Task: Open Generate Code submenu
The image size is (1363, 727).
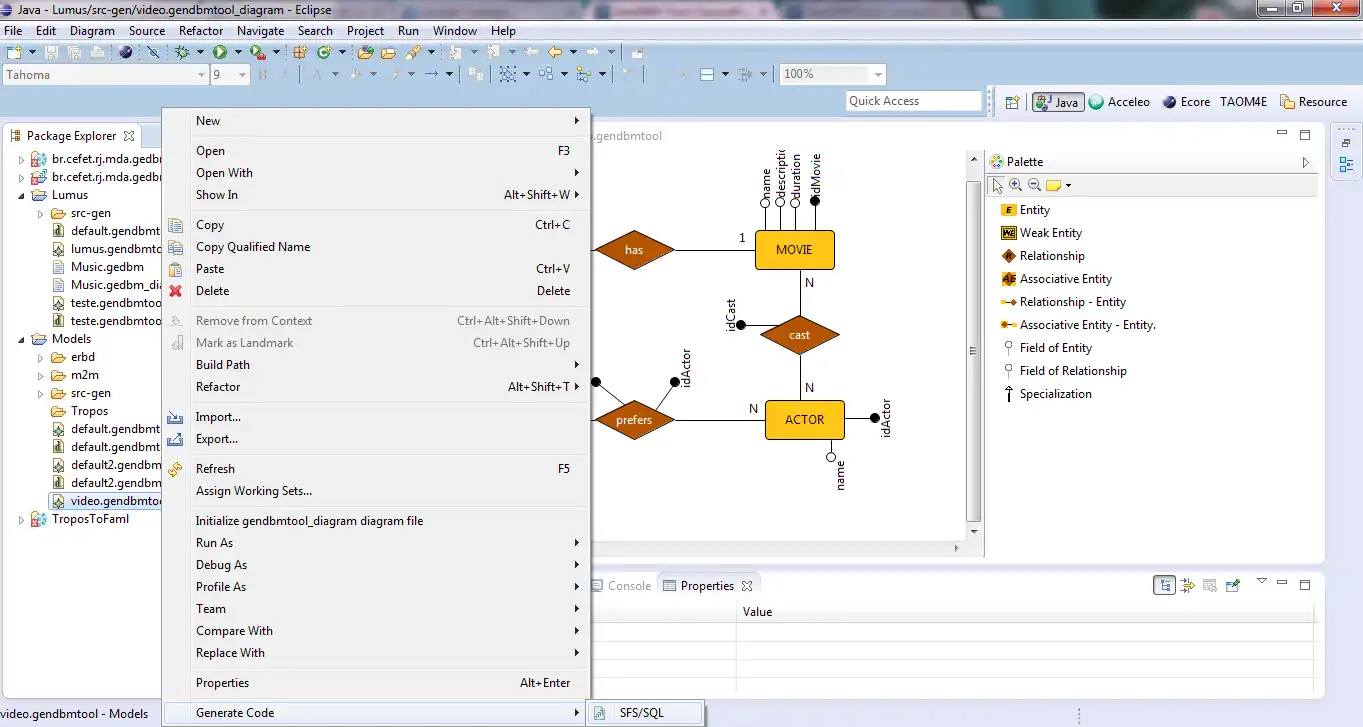Action: coord(377,713)
